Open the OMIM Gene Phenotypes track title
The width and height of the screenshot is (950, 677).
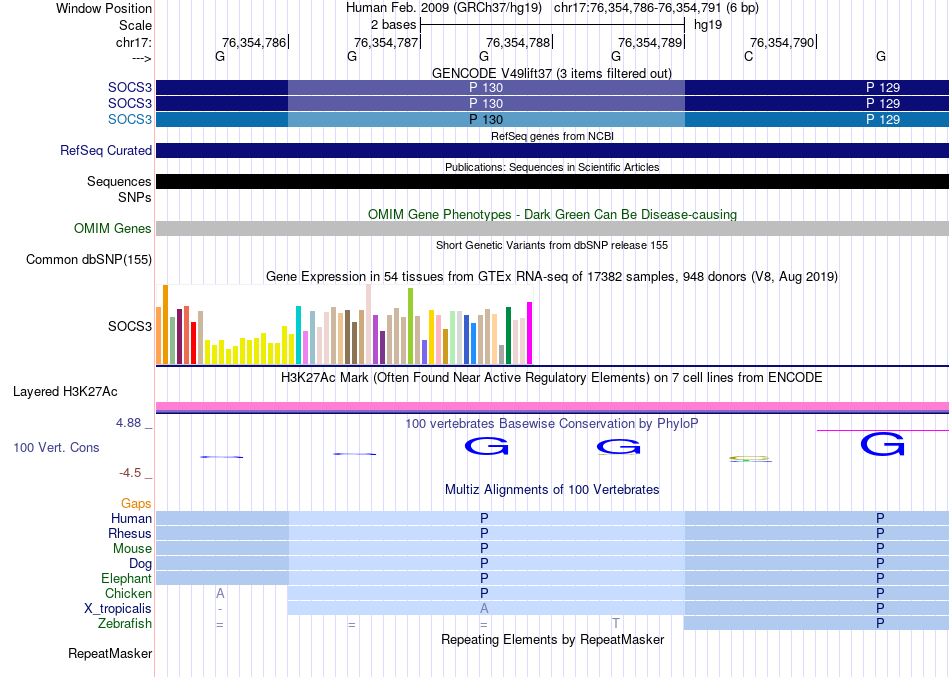coord(552,215)
